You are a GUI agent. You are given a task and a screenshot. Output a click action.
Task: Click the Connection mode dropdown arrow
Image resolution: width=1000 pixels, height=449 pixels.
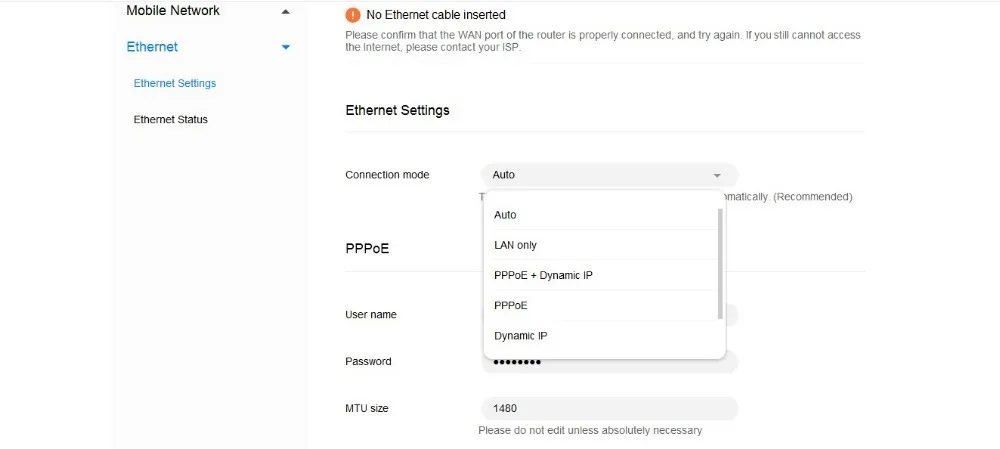point(717,175)
